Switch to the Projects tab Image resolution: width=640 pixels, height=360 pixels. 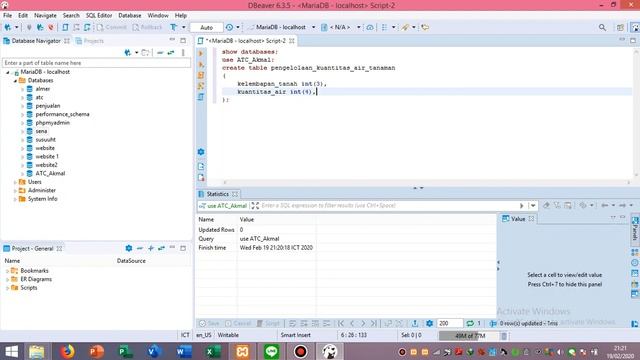[90, 41]
